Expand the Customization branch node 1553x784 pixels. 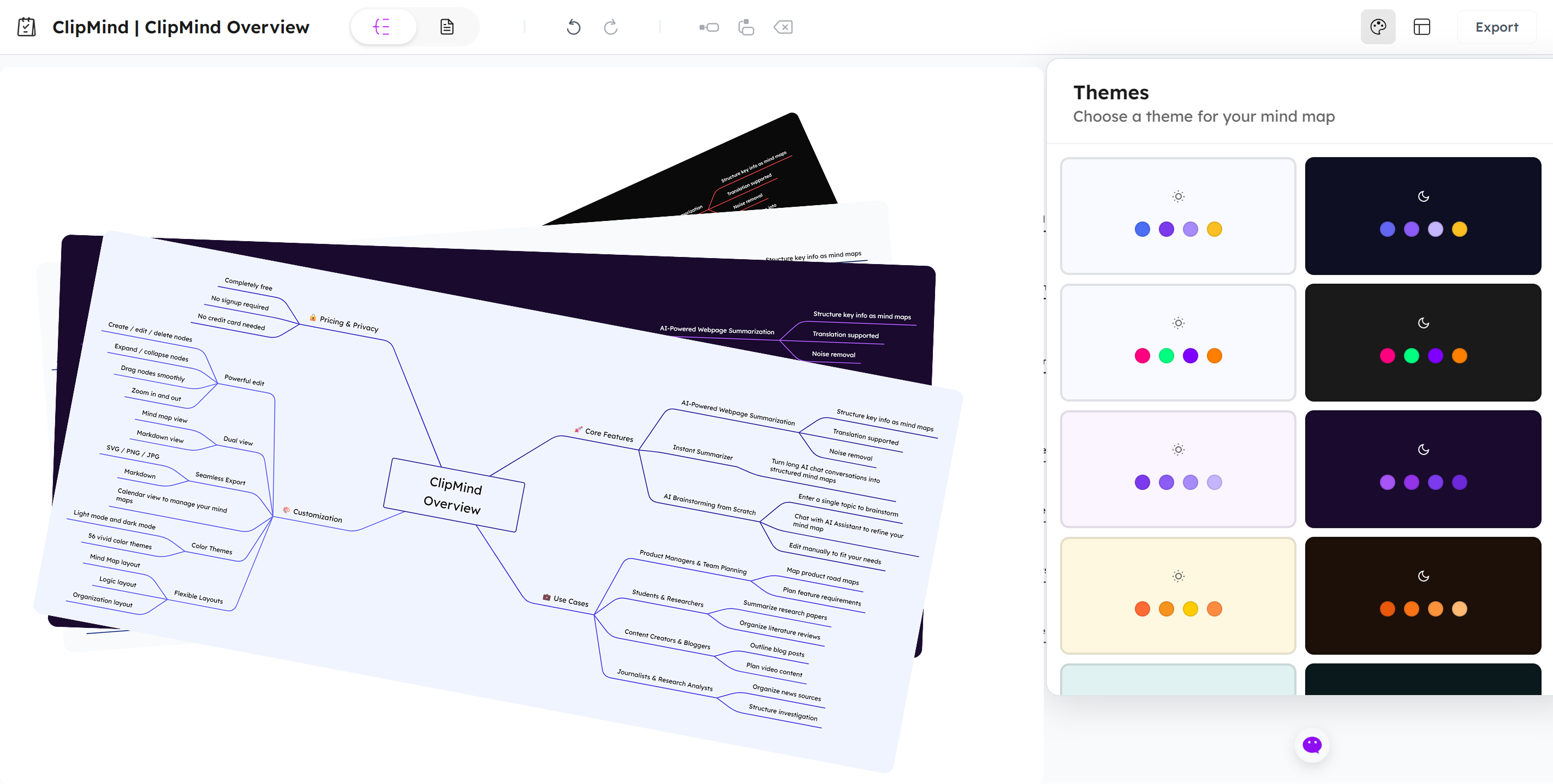316,517
